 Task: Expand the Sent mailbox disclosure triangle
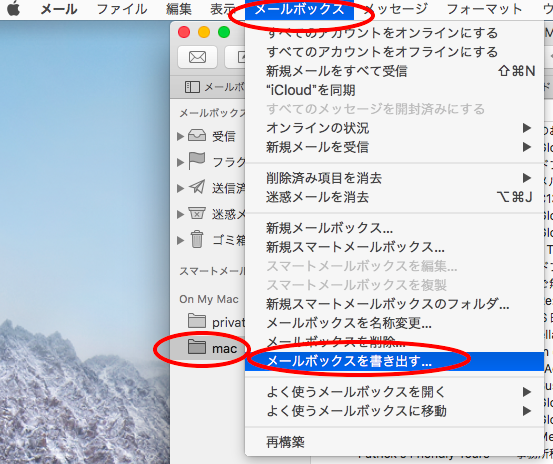point(181,188)
